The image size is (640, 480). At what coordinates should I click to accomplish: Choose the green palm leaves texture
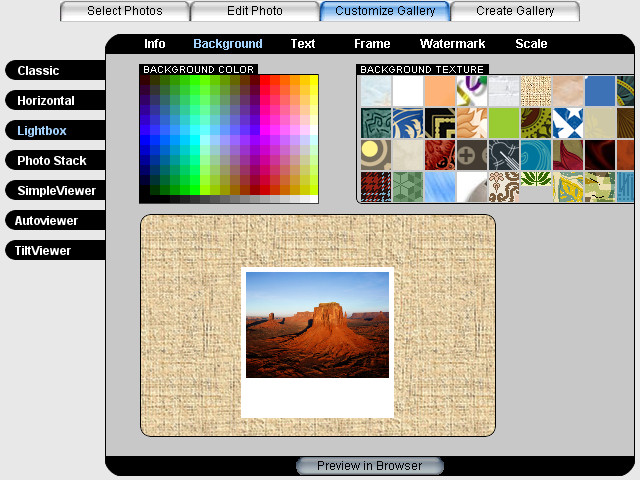pos(536,180)
